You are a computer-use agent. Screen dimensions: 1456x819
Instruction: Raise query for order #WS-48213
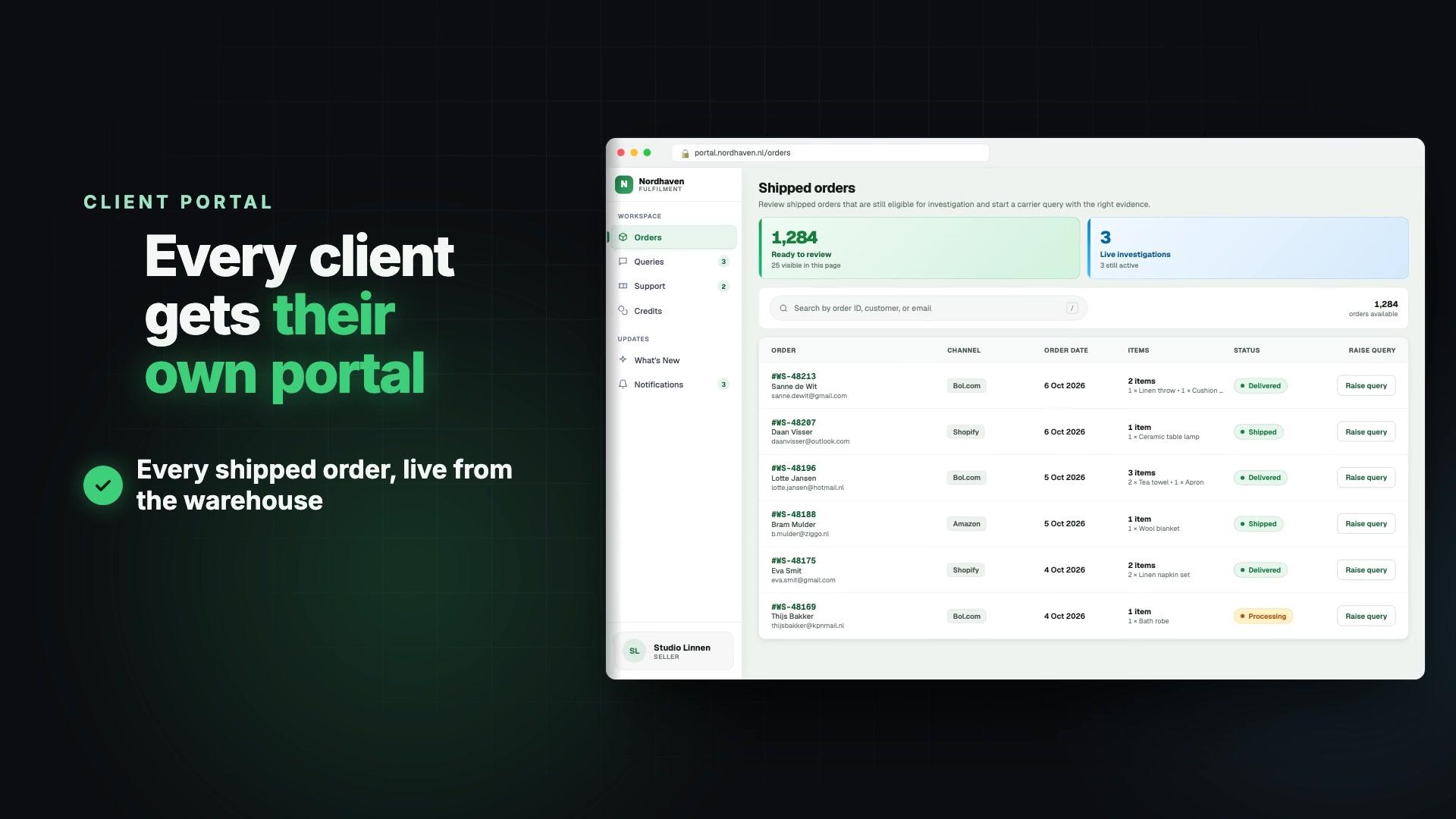pos(1366,386)
